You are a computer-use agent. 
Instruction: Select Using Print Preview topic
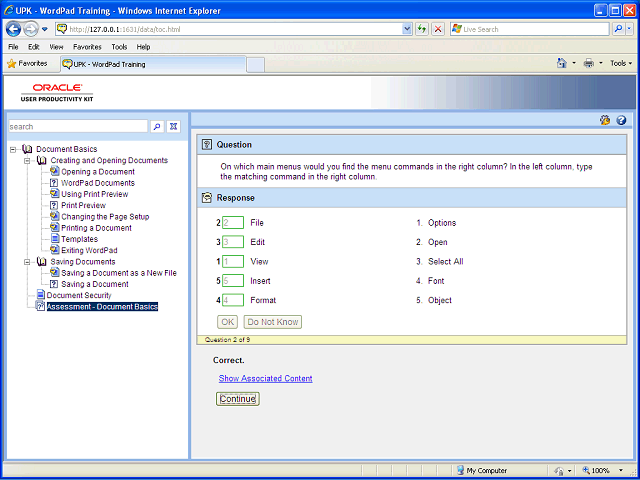click(95, 194)
